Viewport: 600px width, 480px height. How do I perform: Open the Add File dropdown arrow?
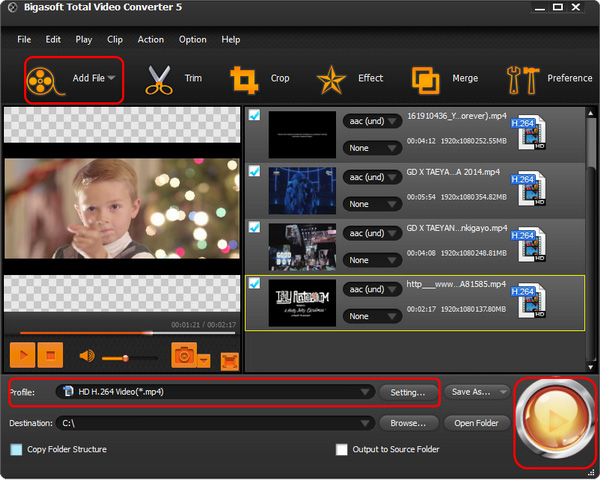[x=111, y=78]
